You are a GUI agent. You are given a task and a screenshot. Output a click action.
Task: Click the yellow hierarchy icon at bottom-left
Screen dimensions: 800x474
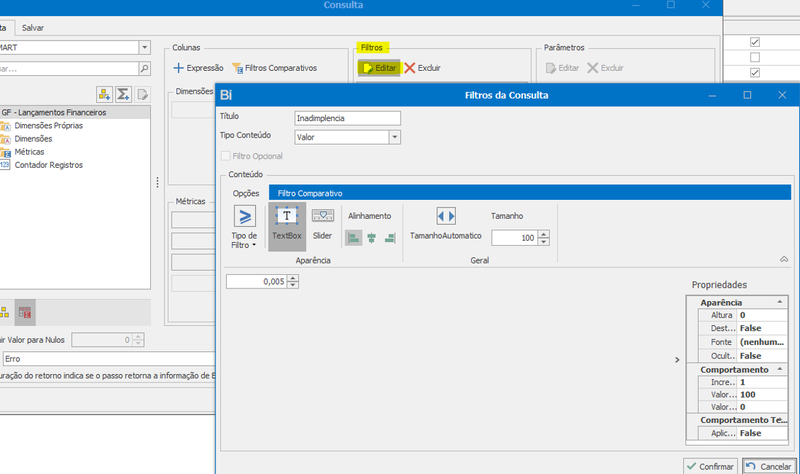[x=5, y=313]
